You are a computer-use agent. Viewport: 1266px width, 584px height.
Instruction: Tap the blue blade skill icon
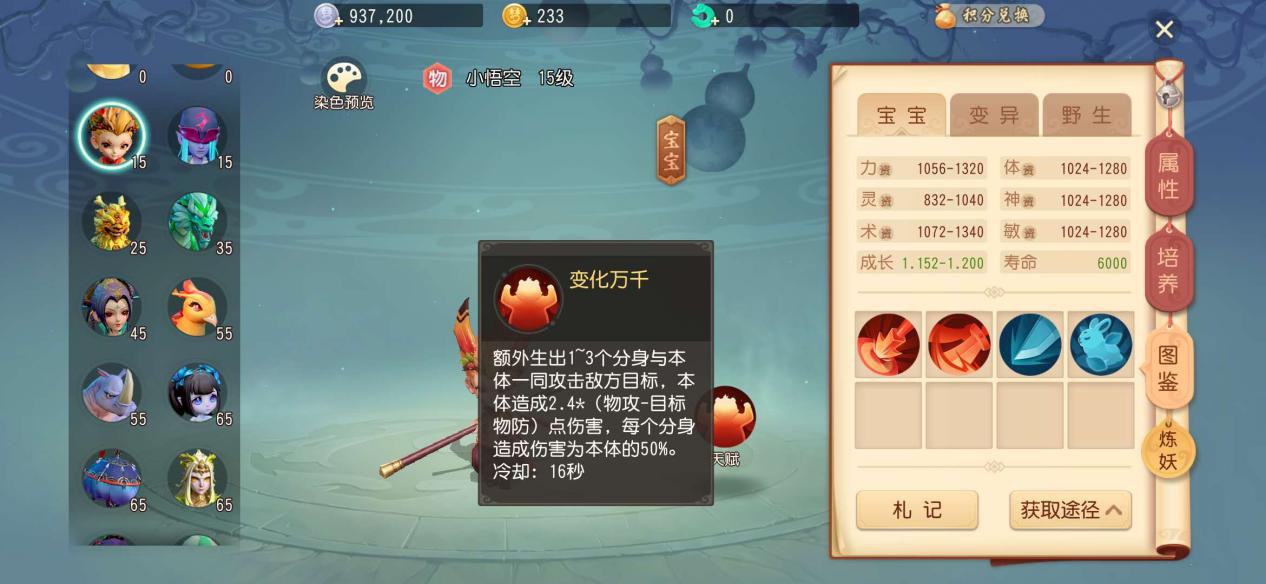(1030, 344)
